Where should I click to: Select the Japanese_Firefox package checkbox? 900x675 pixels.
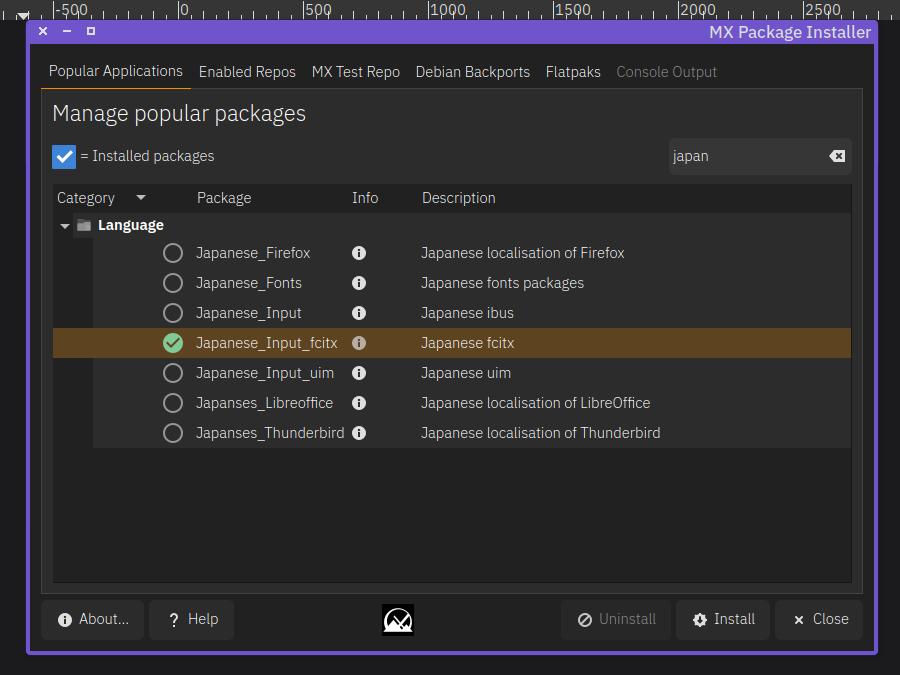[173, 253]
